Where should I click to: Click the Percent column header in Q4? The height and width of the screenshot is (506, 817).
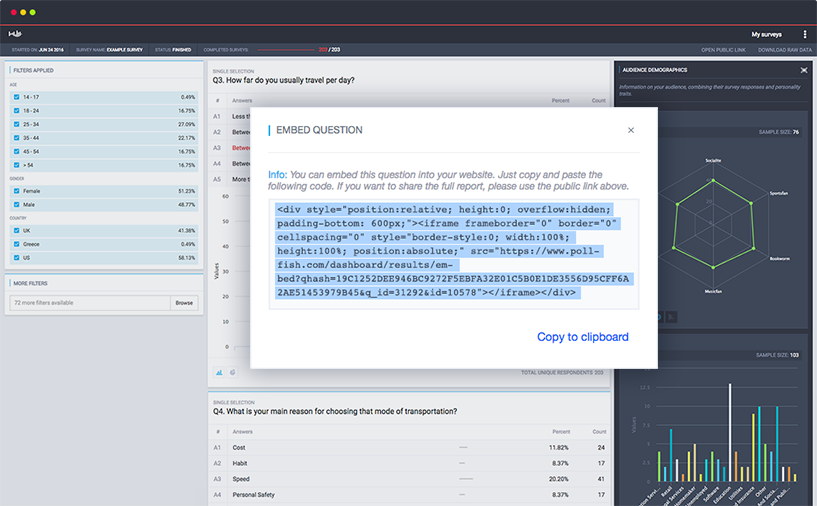(561, 431)
